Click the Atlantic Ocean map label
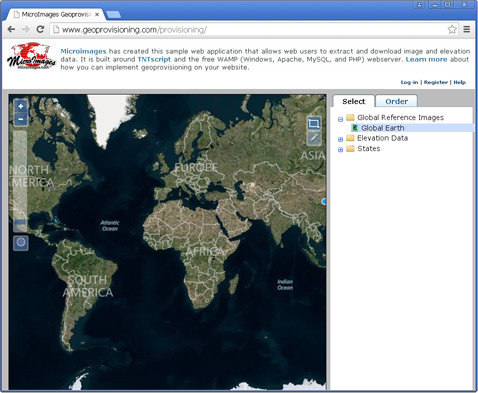Image resolution: width=478 pixels, height=393 pixels. coord(110,226)
